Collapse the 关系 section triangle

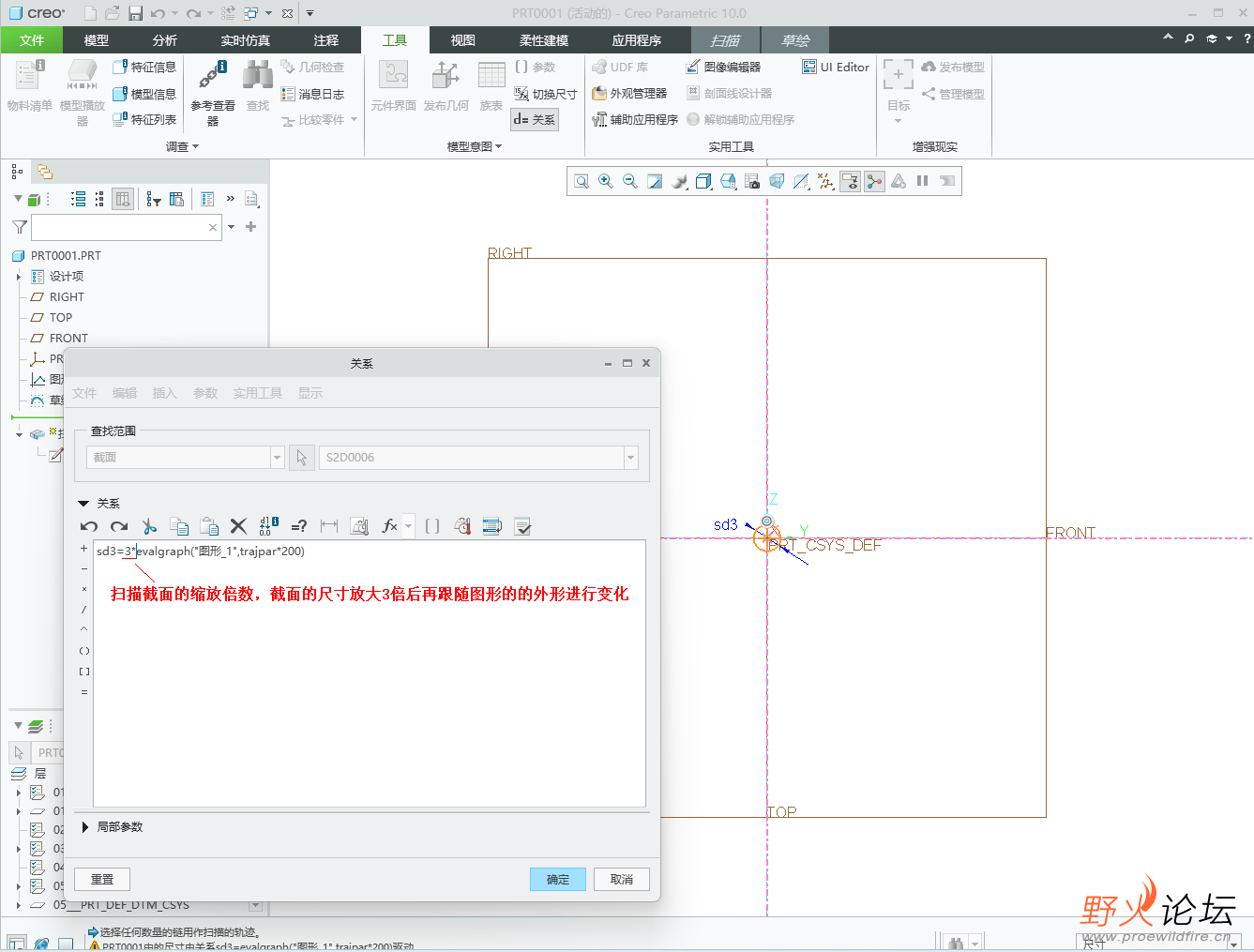(83, 504)
